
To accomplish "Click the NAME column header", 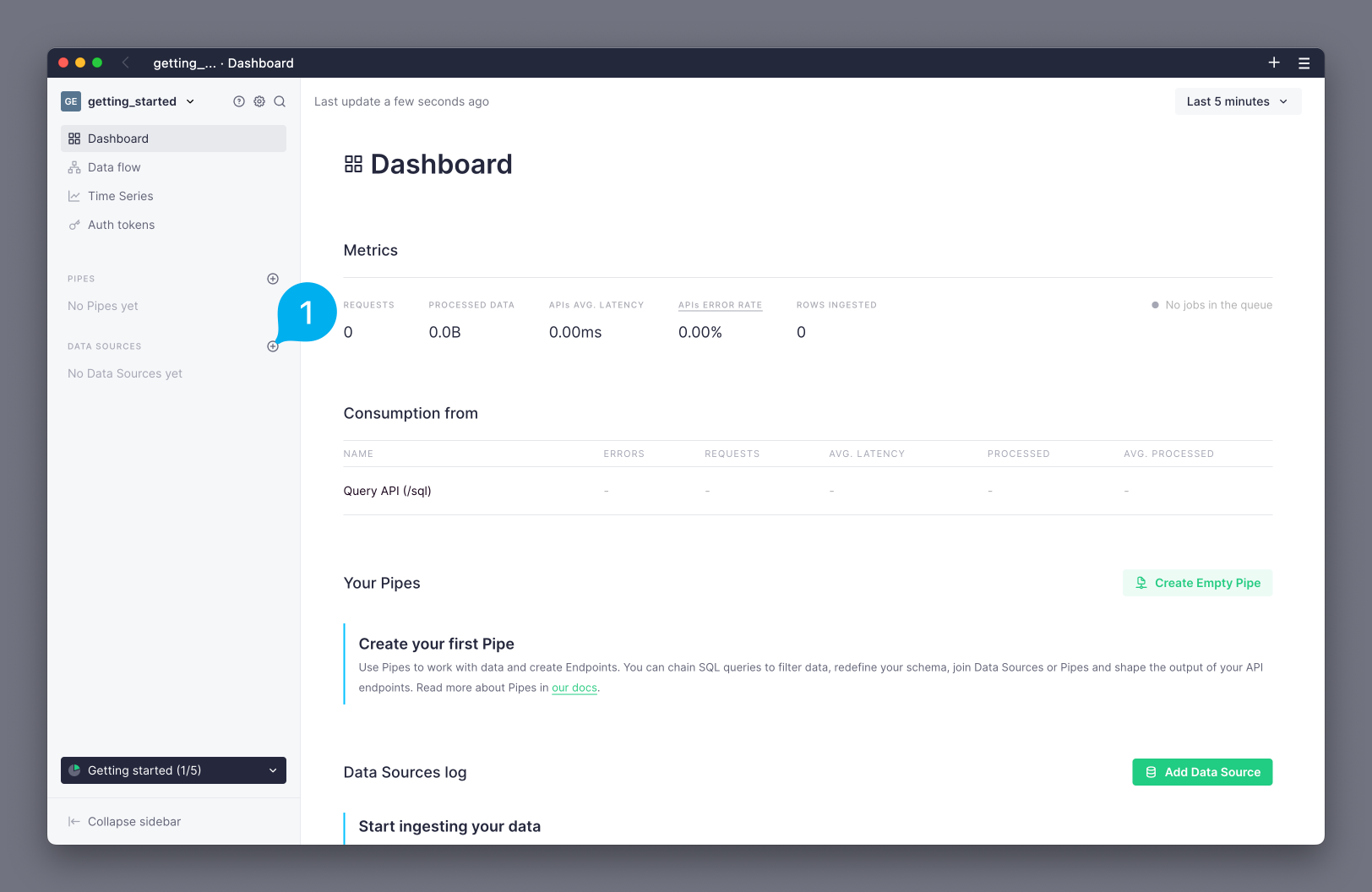I will pyautogui.click(x=358, y=454).
